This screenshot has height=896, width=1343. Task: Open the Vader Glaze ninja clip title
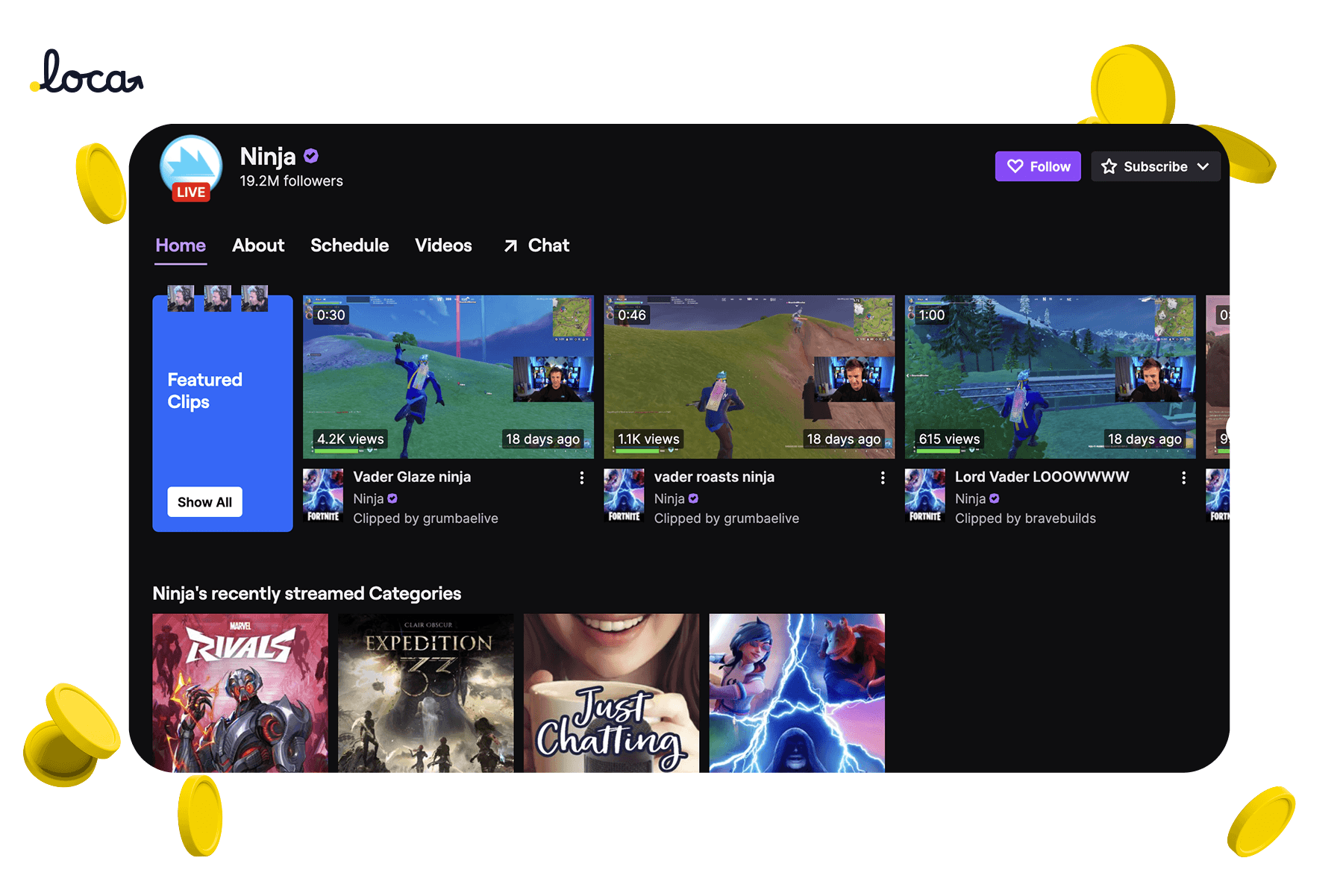click(x=412, y=477)
